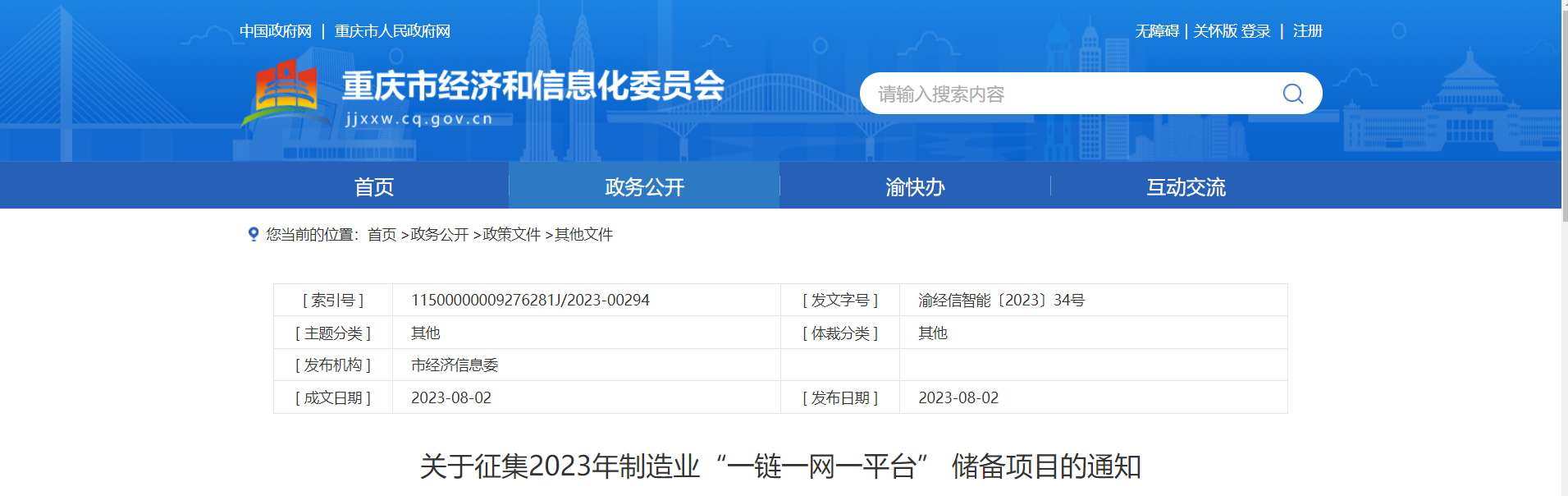This screenshot has height=496, width=1568.
Task: Click the 登录 login link
Action: coord(1255,31)
